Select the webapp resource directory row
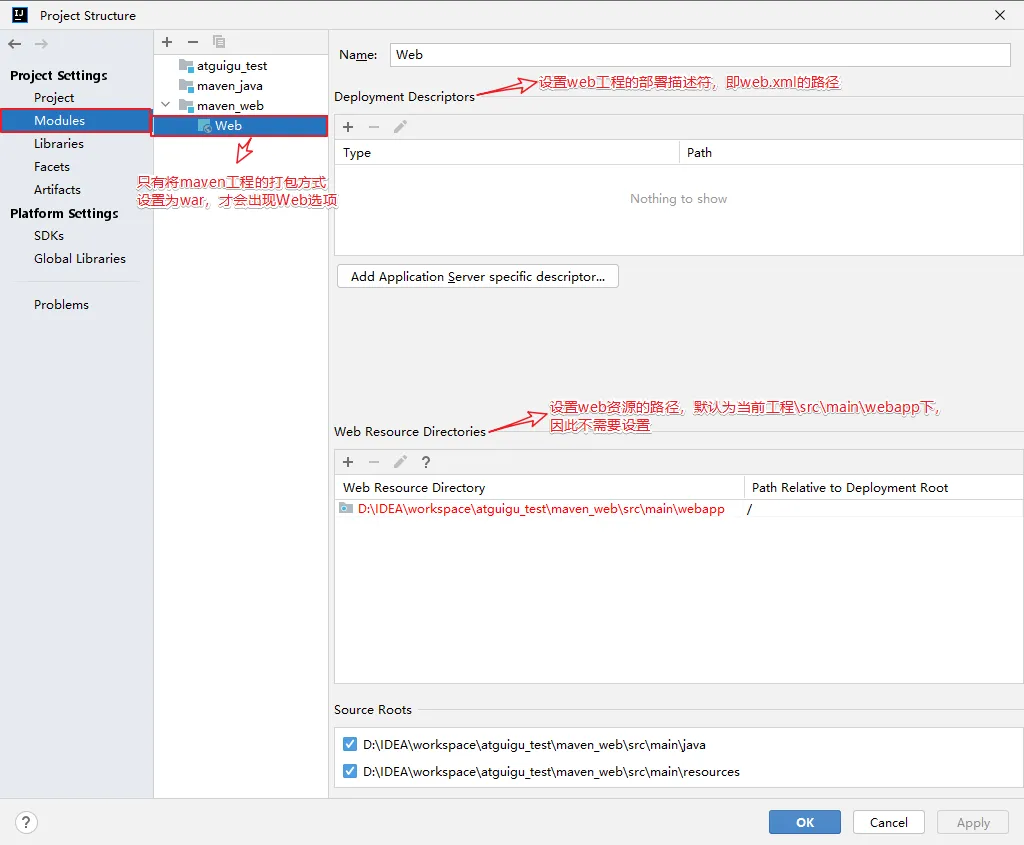The height and width of the screenshot is (845, 1024). (x=540, y=509)
